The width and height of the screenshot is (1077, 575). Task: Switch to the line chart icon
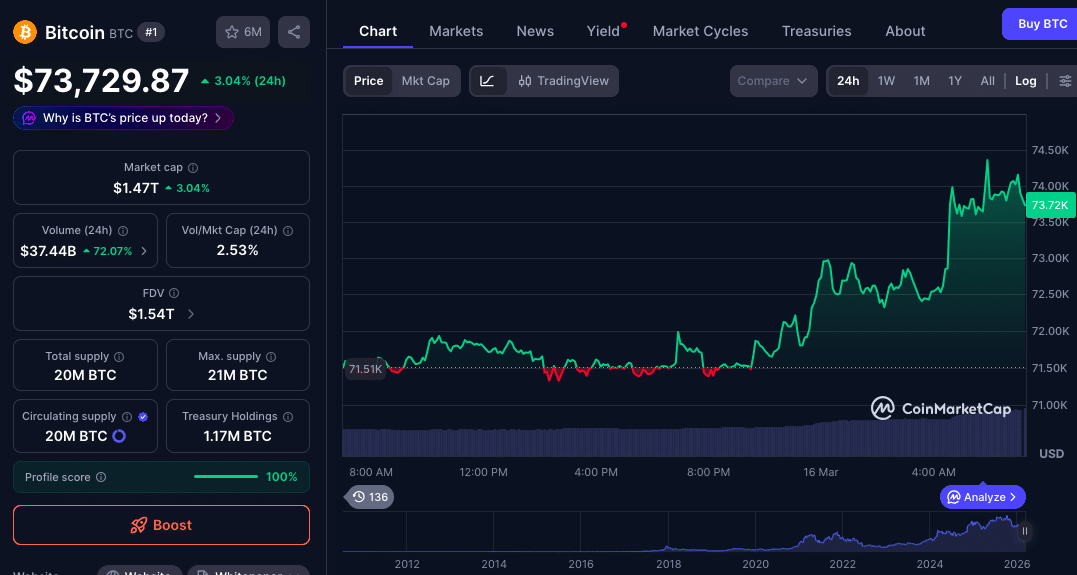[487, 81]
